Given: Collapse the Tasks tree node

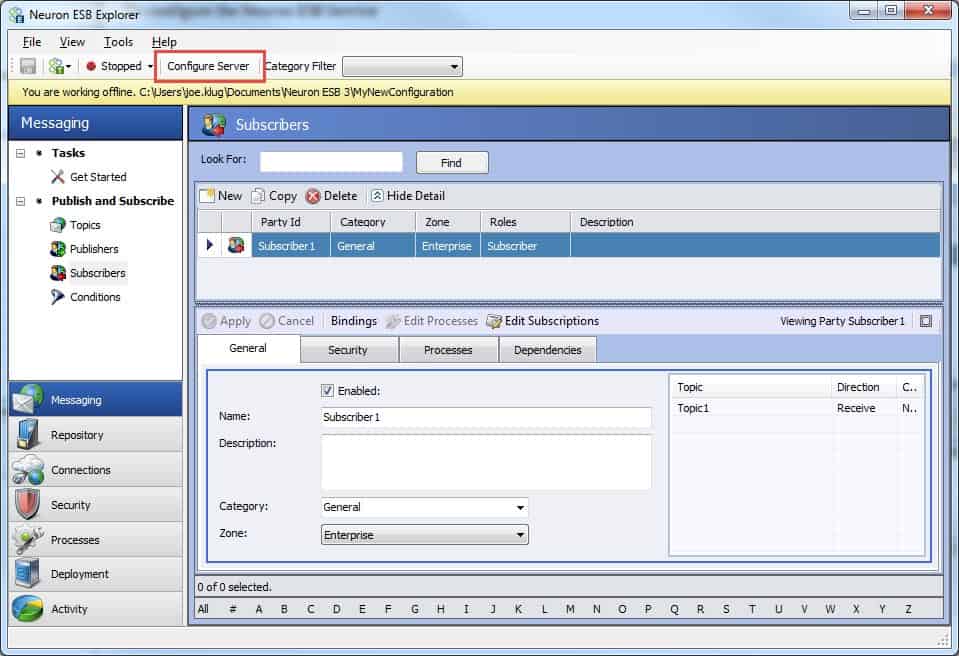Looking at the screenshot, I should (x=20, y=153).
